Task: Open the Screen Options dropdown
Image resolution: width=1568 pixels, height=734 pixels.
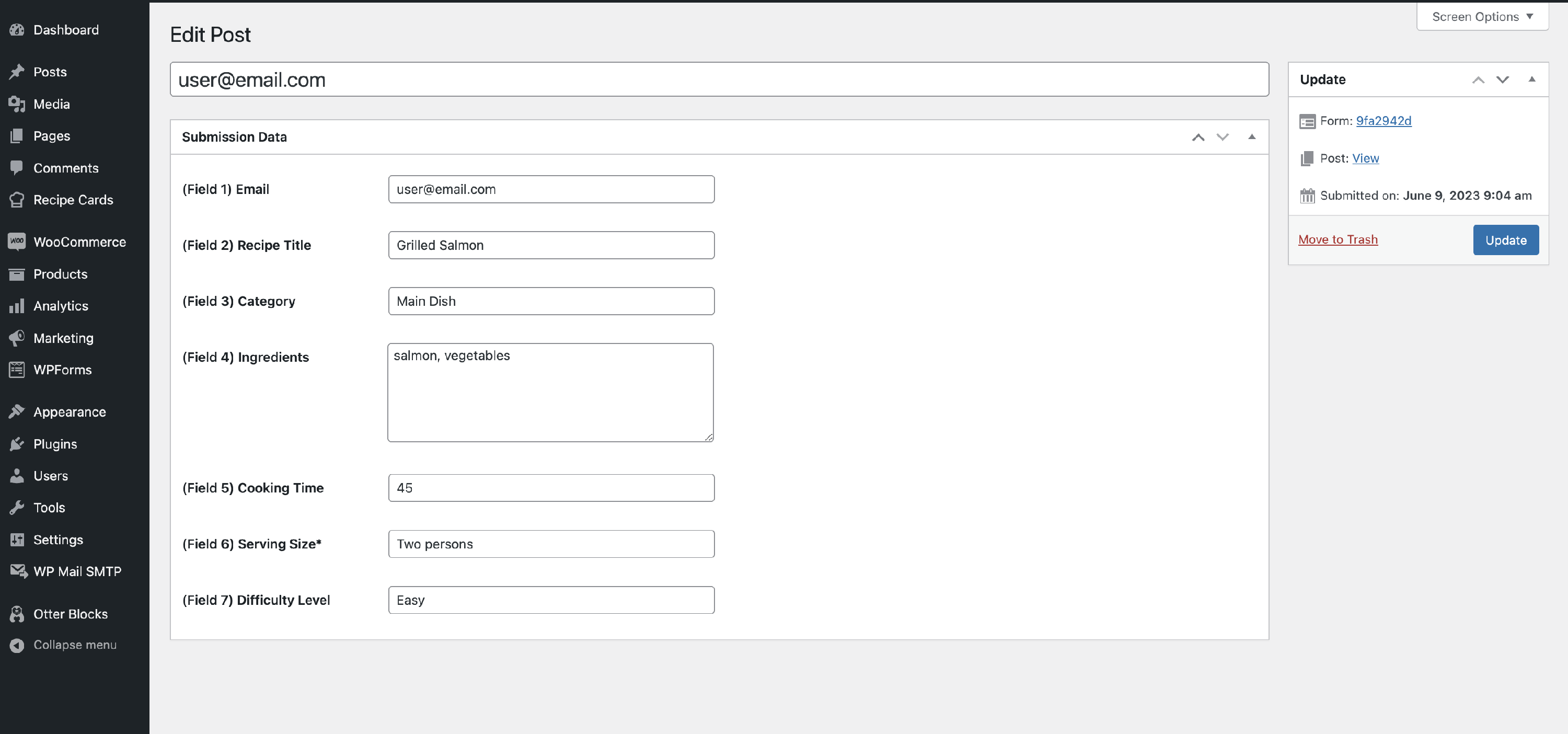Action: (1482, 16)
